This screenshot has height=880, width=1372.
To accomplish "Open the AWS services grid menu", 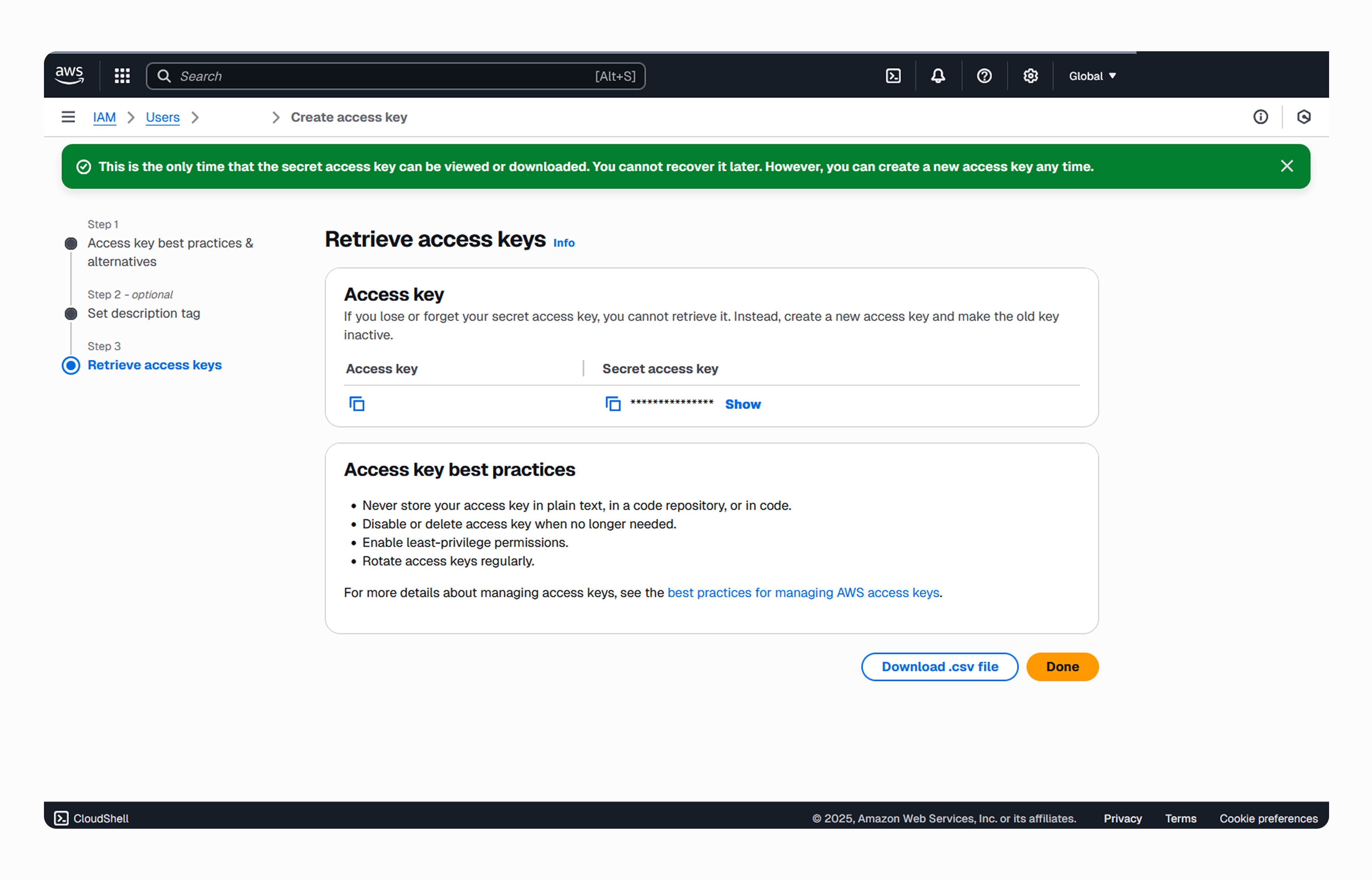I will point(122,76).
